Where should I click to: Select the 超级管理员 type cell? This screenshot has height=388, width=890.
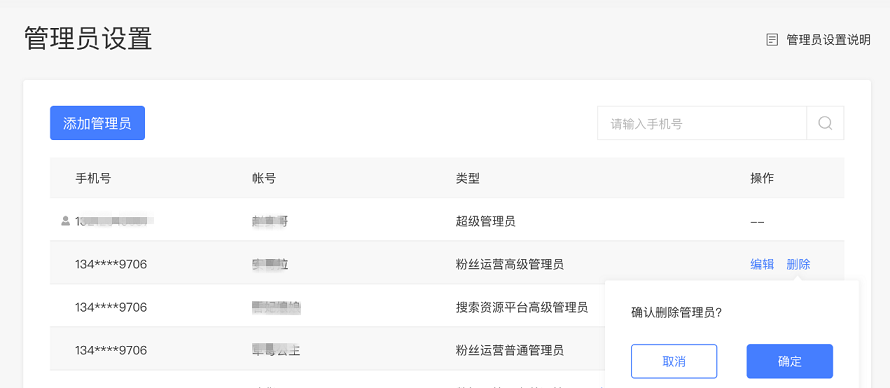click(x=485, y=221)
